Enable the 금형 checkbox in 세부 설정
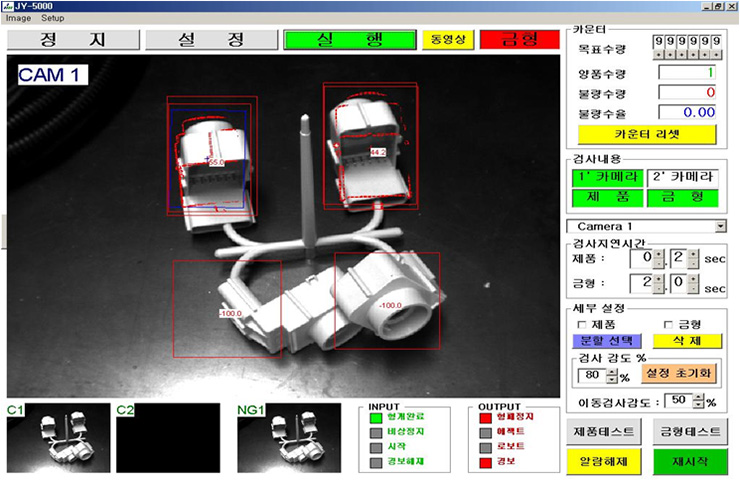Viewport: 740px width, 480px height. pyautogui.click(x=669, y=324)
